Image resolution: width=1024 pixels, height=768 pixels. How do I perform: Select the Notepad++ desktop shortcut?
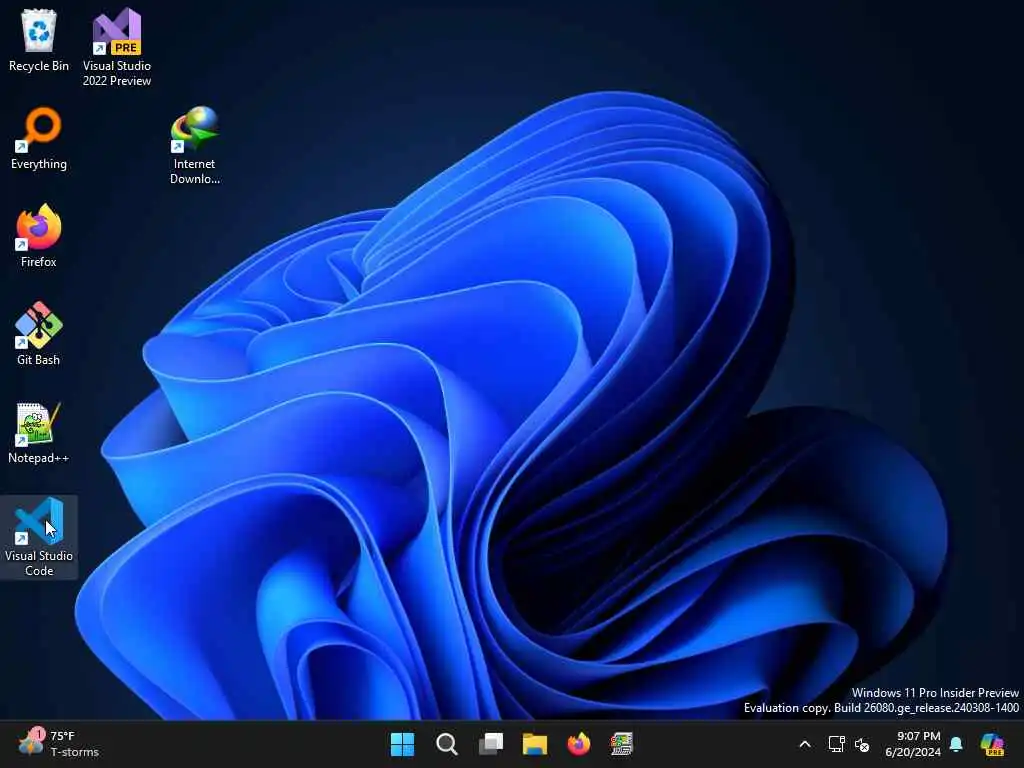39,432
